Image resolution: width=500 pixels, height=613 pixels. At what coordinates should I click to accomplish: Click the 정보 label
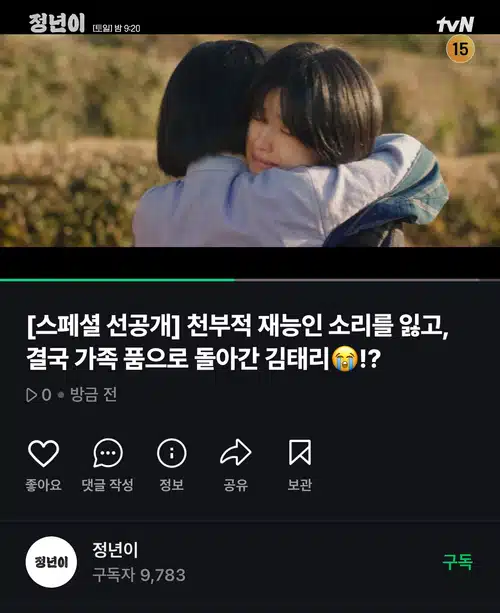coord(172,485)
